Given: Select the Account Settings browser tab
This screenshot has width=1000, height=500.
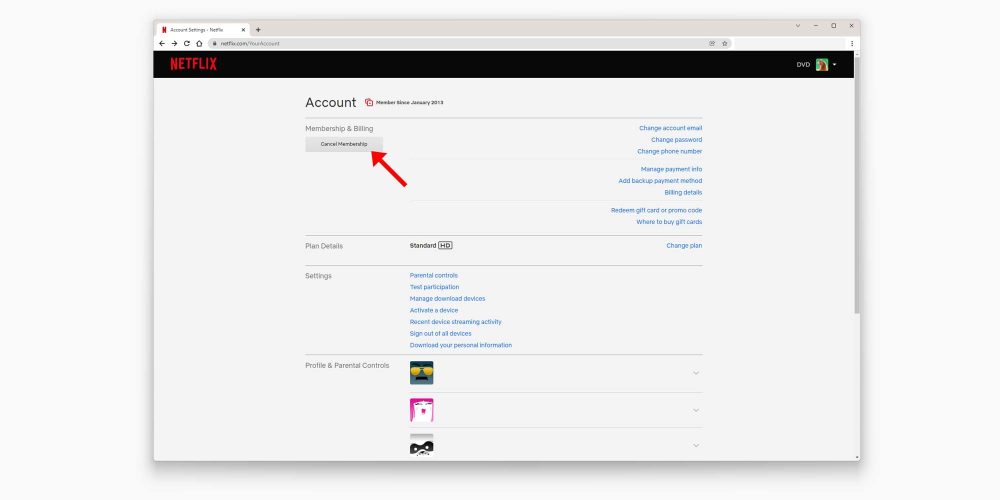Looking at the screenshot, I should click(200, 29).
